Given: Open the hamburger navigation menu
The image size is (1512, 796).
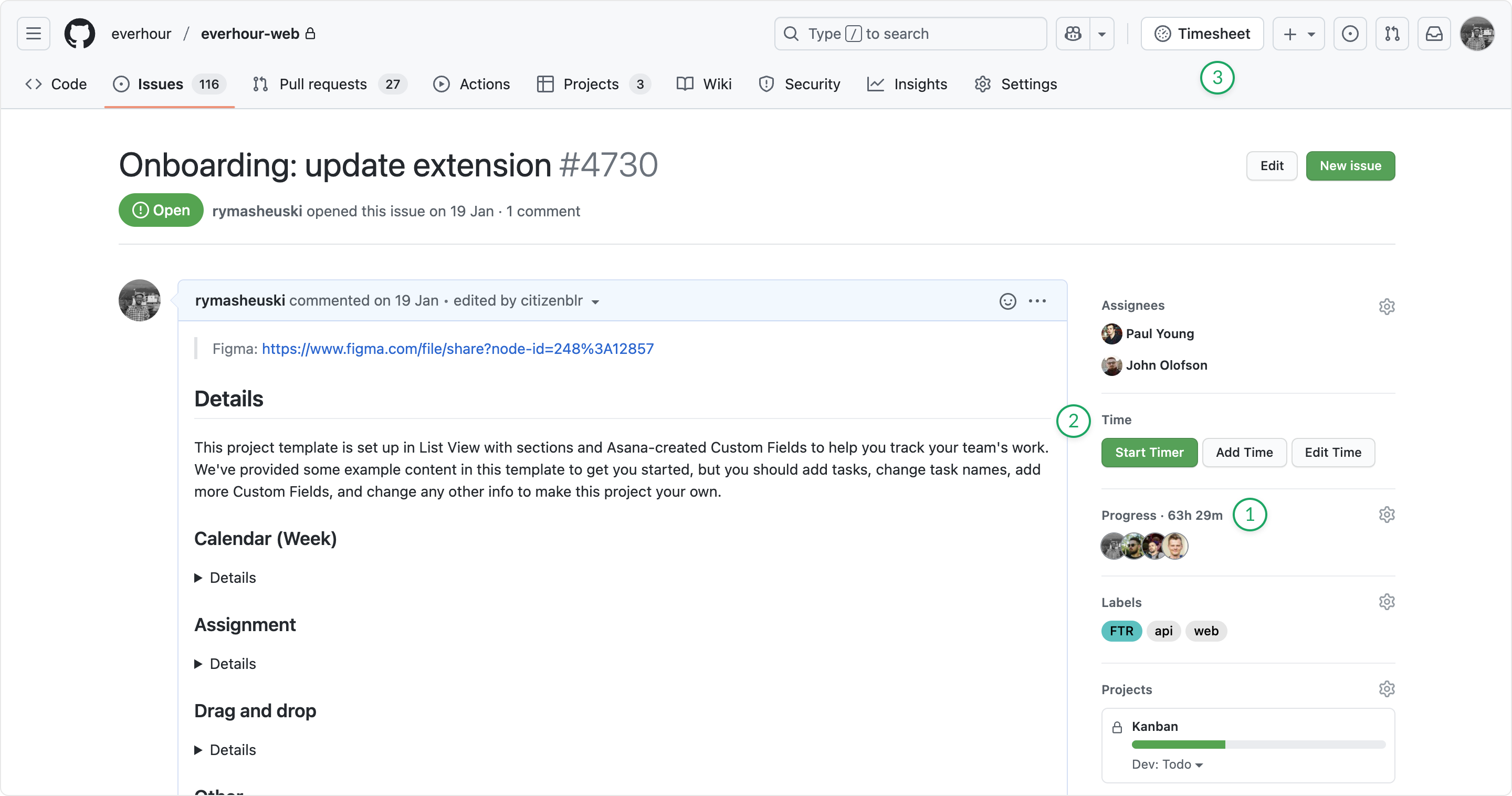Looking at the screenshot, I should pyautogui.click(x=34, y=34).
